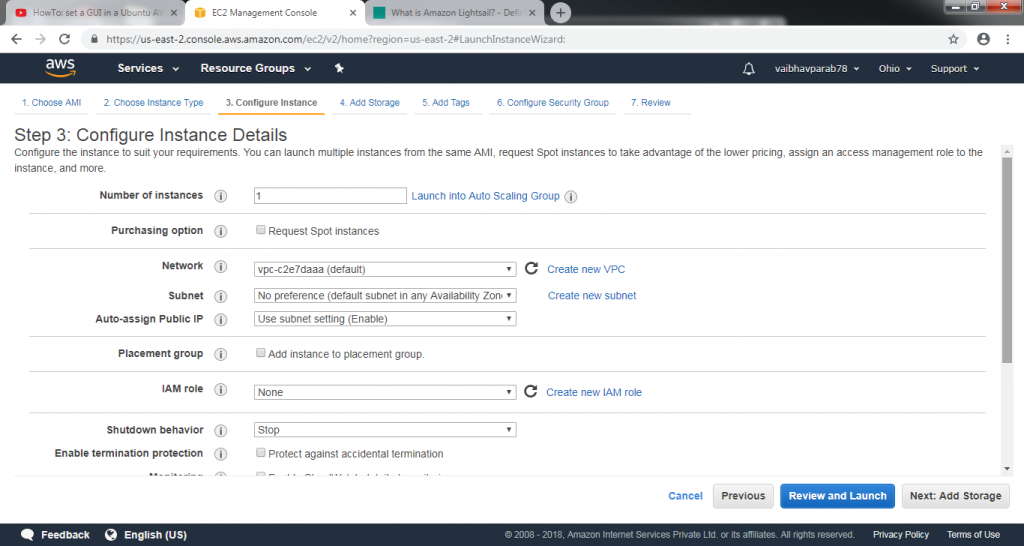Enable Protect against accidental termination
This screenshot has height=546, width=1024.
261,453
